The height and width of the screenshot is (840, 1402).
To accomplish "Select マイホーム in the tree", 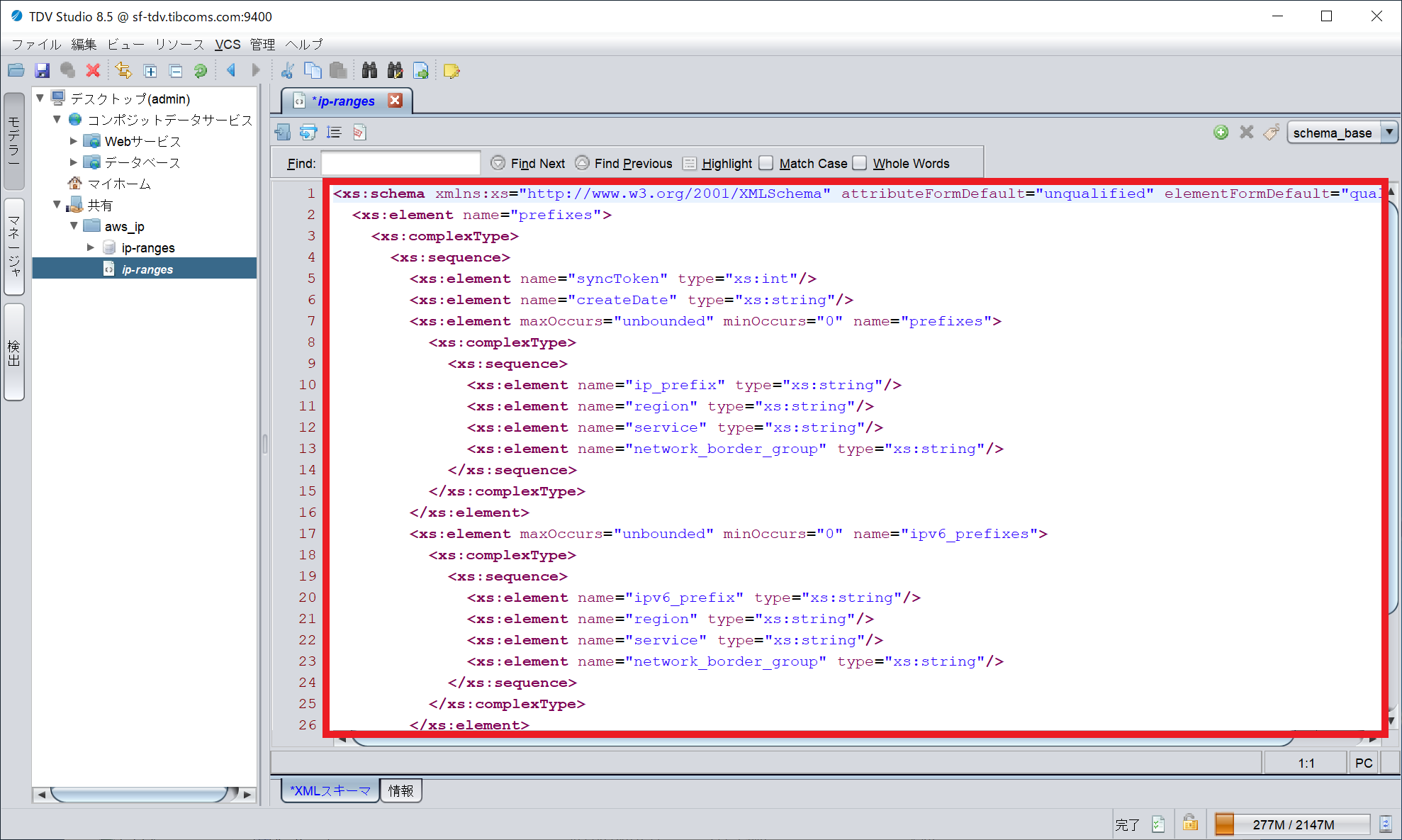I will click(119, 184).
